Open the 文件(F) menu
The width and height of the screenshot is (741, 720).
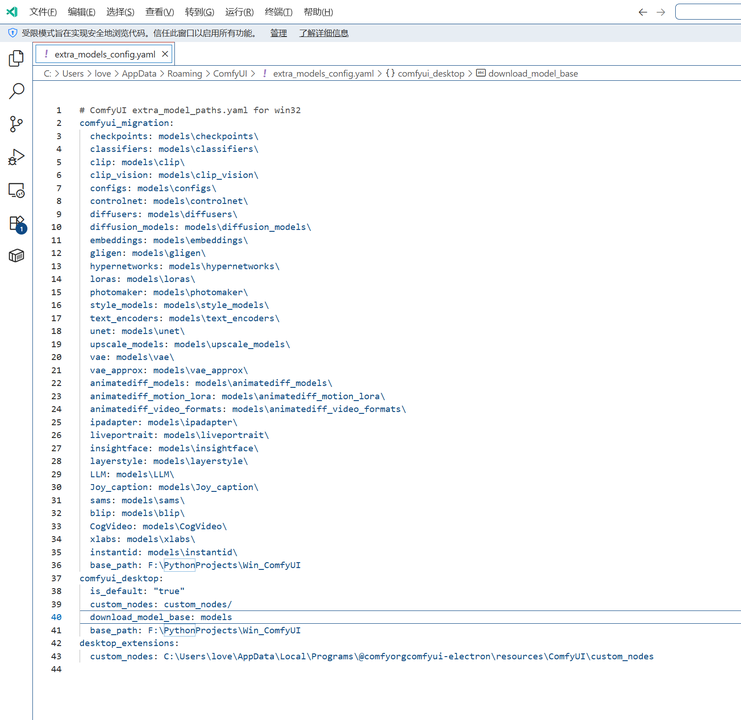tap(43, 12)
